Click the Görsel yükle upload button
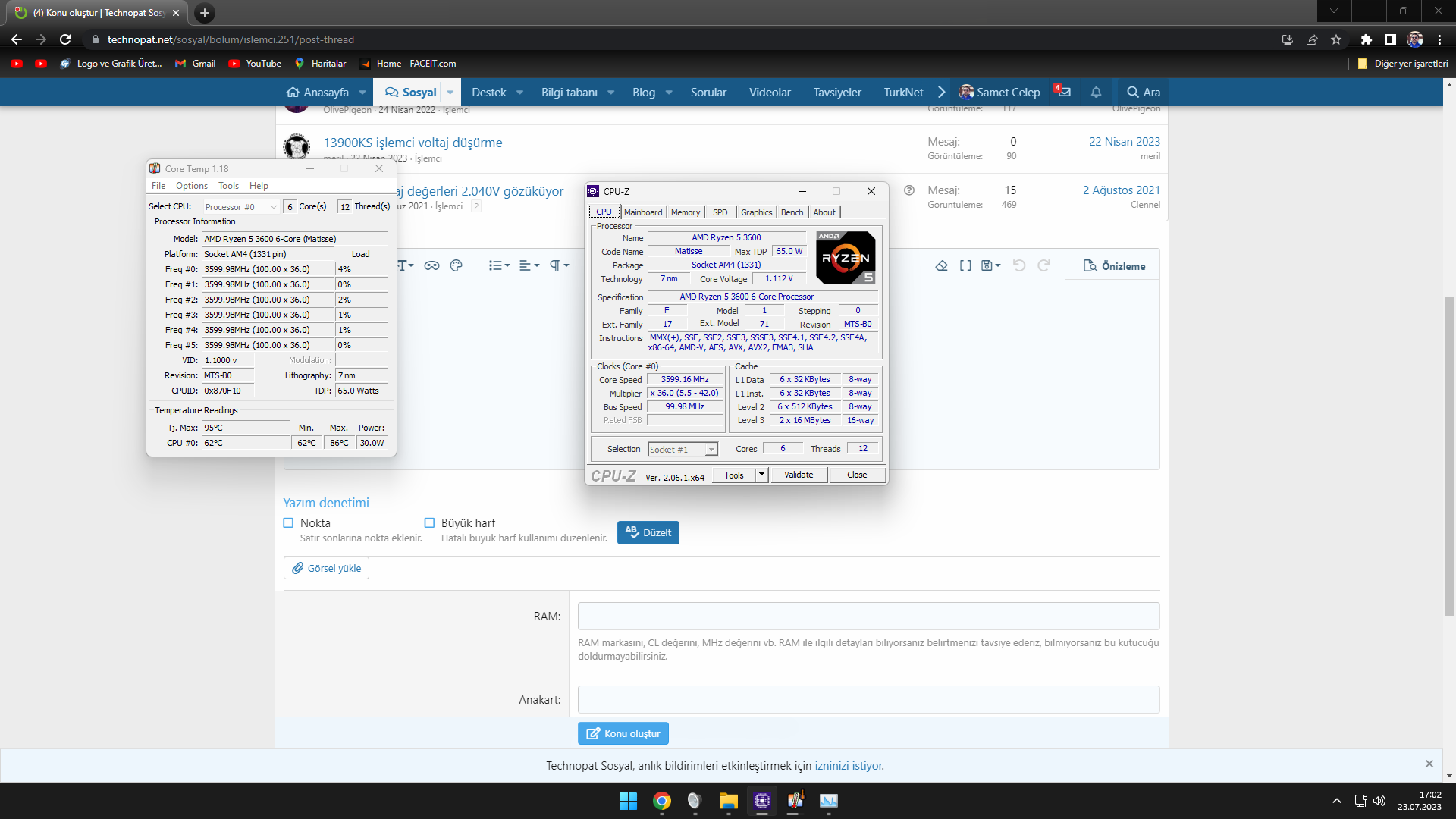This screenshot has height=819, width=1456. click(326, 568)
